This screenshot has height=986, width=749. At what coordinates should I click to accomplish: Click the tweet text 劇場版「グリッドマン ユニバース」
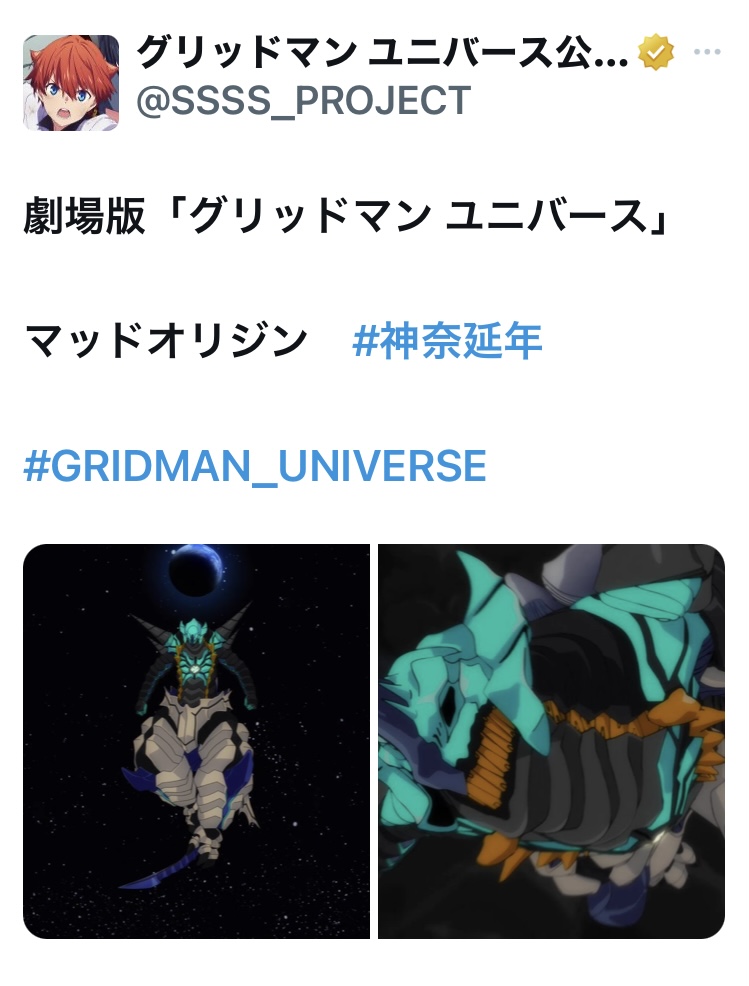pos(346,216)
